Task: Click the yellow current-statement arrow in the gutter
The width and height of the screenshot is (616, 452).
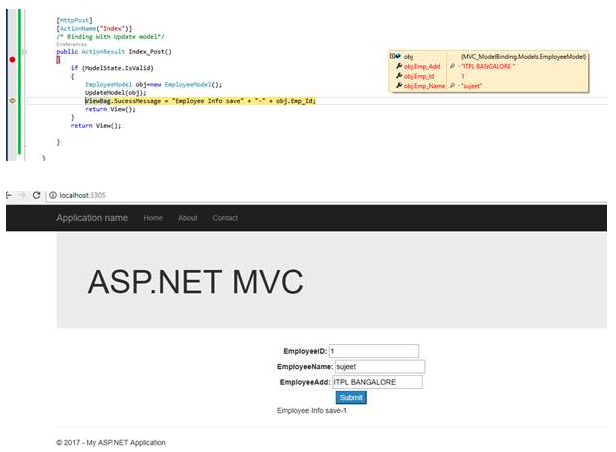Action: click(12, 101)
